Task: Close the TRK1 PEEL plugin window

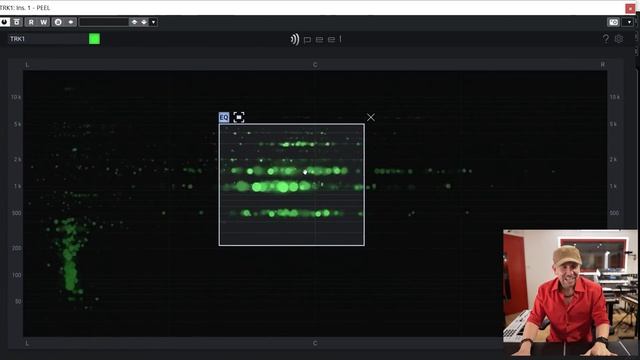Action: click(630, 8)
